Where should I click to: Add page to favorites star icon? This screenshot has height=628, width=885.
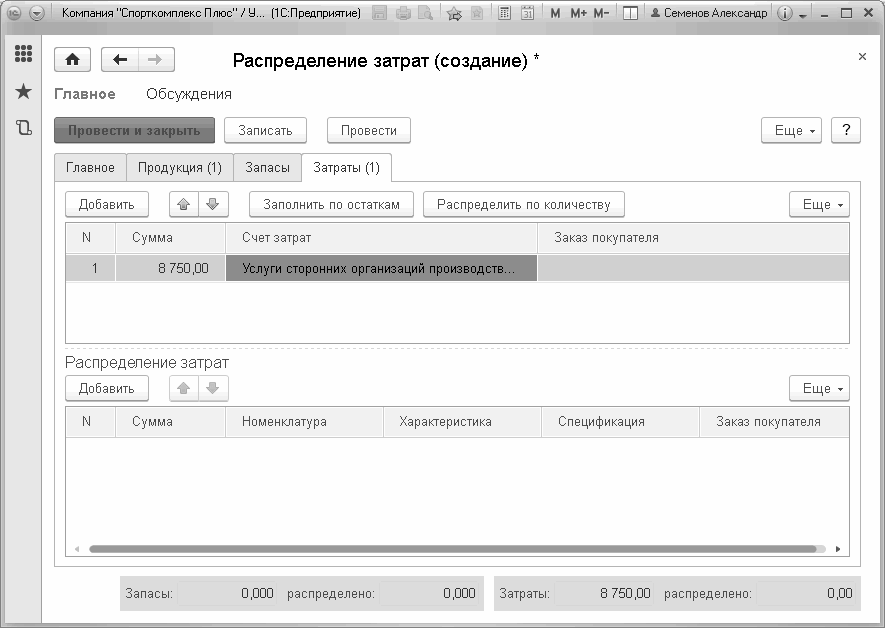pyautogui.click(x=454, y=13)
